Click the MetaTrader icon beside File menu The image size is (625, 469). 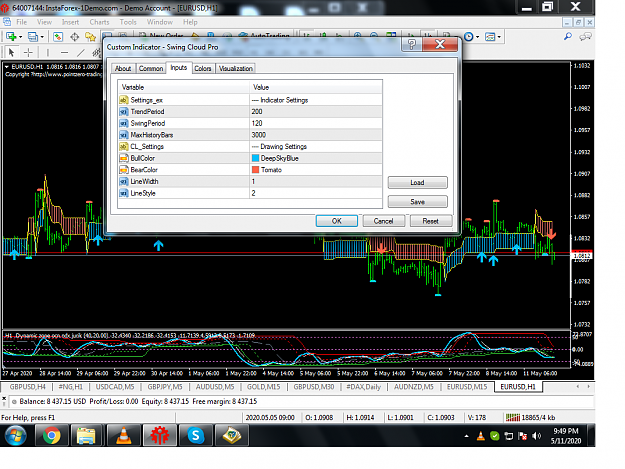coord(7,22)
